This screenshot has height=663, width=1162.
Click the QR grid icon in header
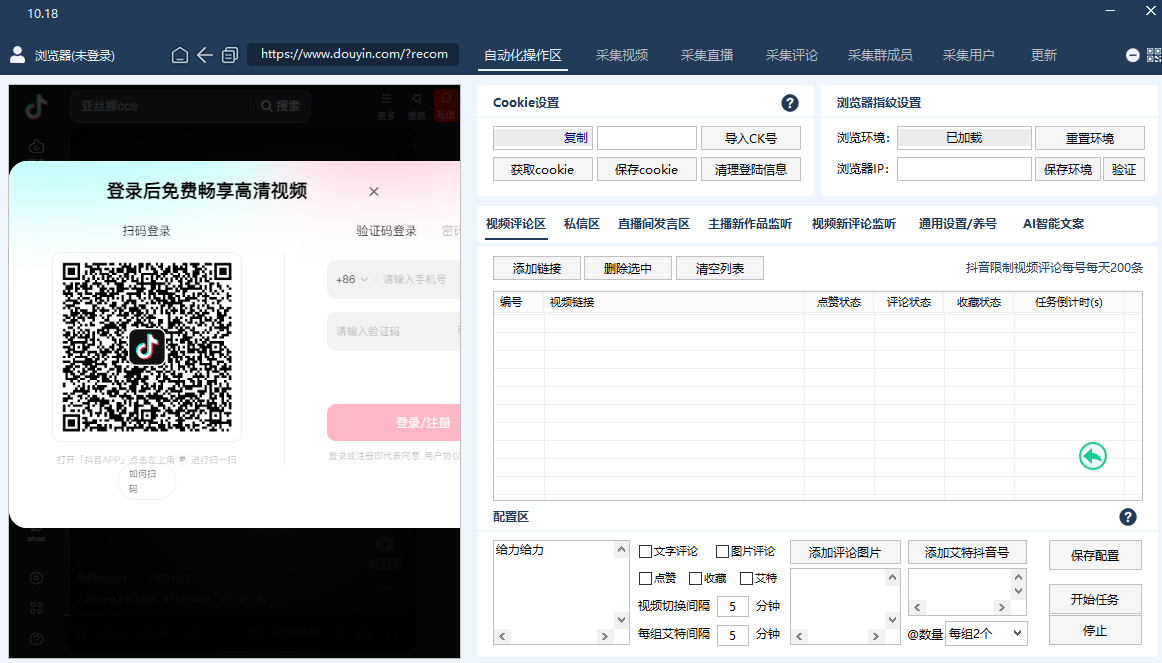pos(1154,56)
